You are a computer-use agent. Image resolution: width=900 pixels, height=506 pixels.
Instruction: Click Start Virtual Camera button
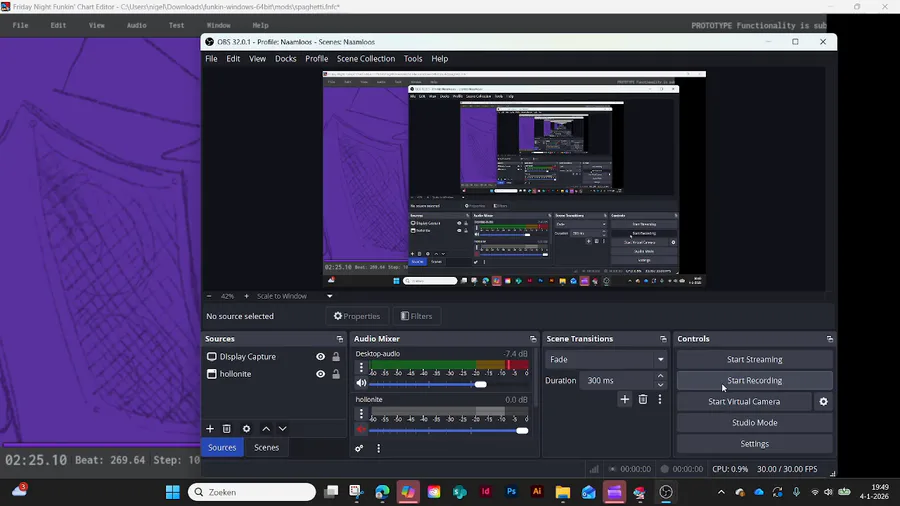point(744,402)
